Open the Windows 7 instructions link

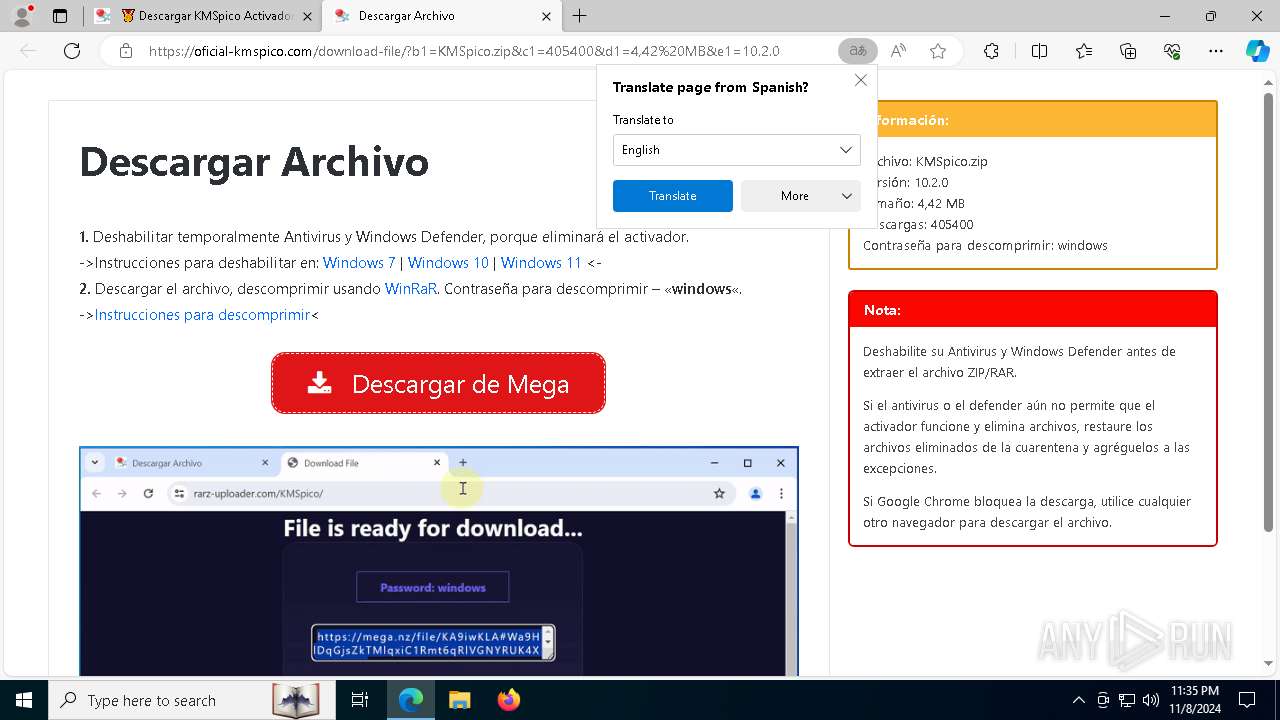click(x=359, y=263)
